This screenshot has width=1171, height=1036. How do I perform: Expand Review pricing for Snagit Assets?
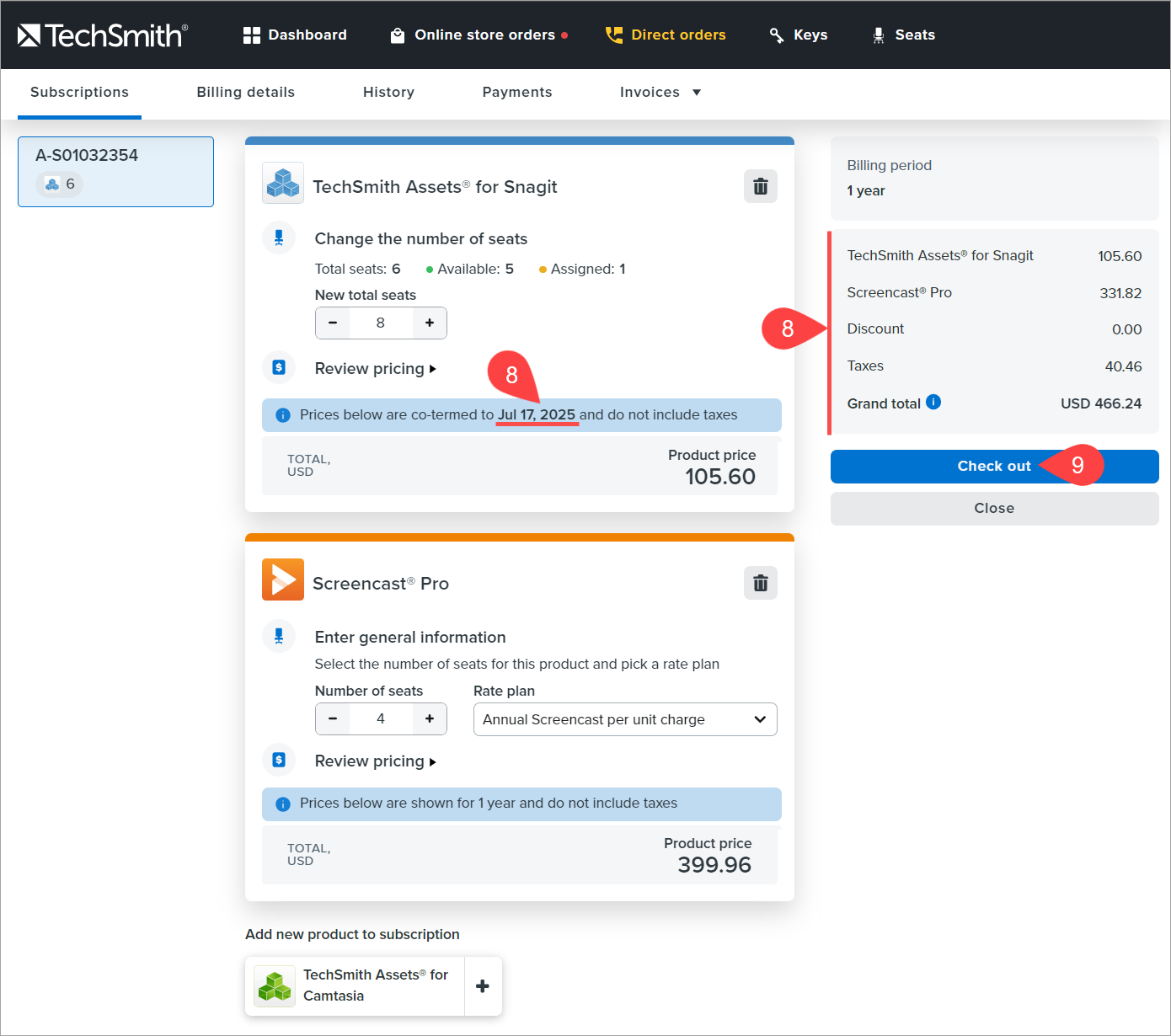point(375,369)
